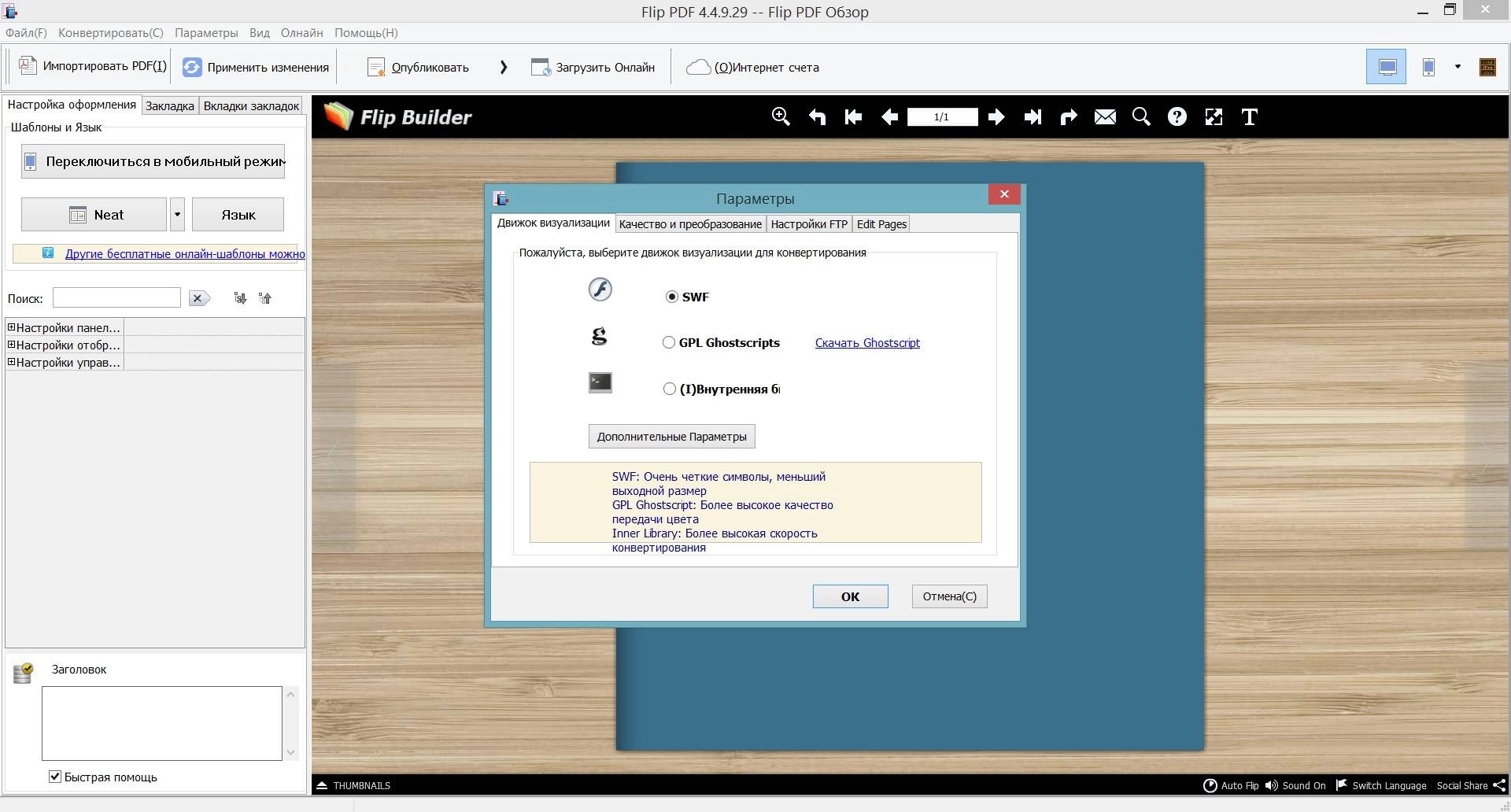Open the Вид menu
This screenshot has width=1511, height=812.
(x=260, y=33)
